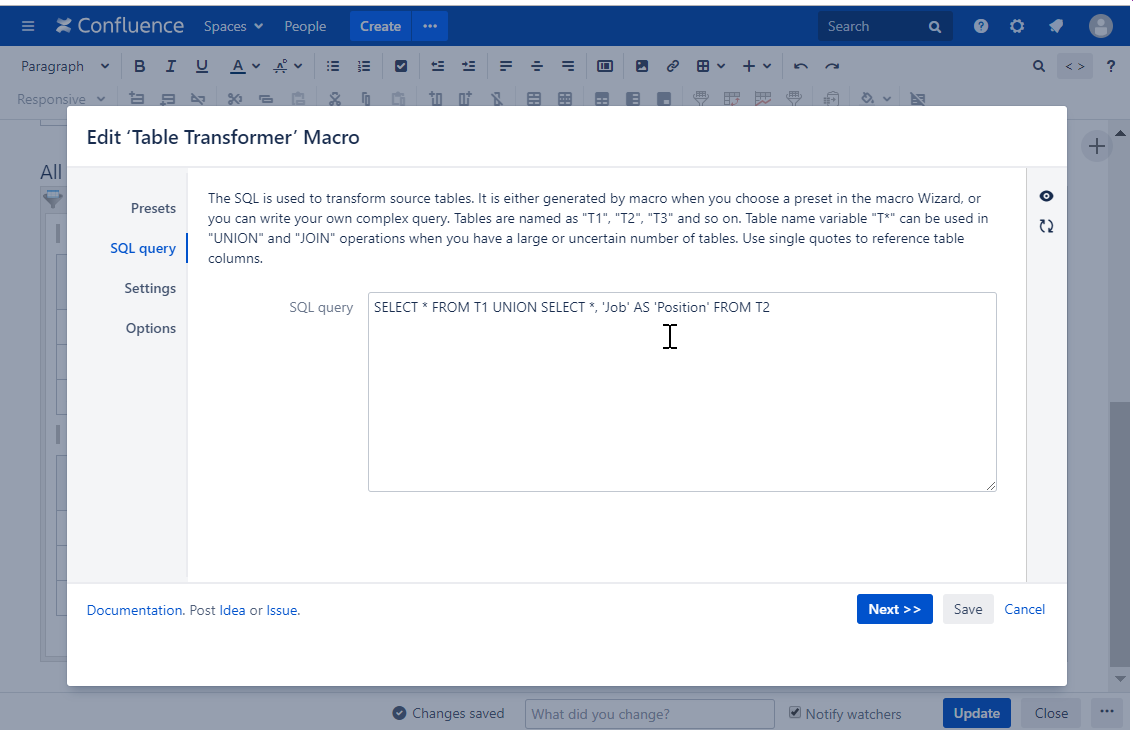Image resolution: width=1133 pixels, height=734 pixels.
Task: Click the preview eye icon in dialog
Action: click(1046, 196)
